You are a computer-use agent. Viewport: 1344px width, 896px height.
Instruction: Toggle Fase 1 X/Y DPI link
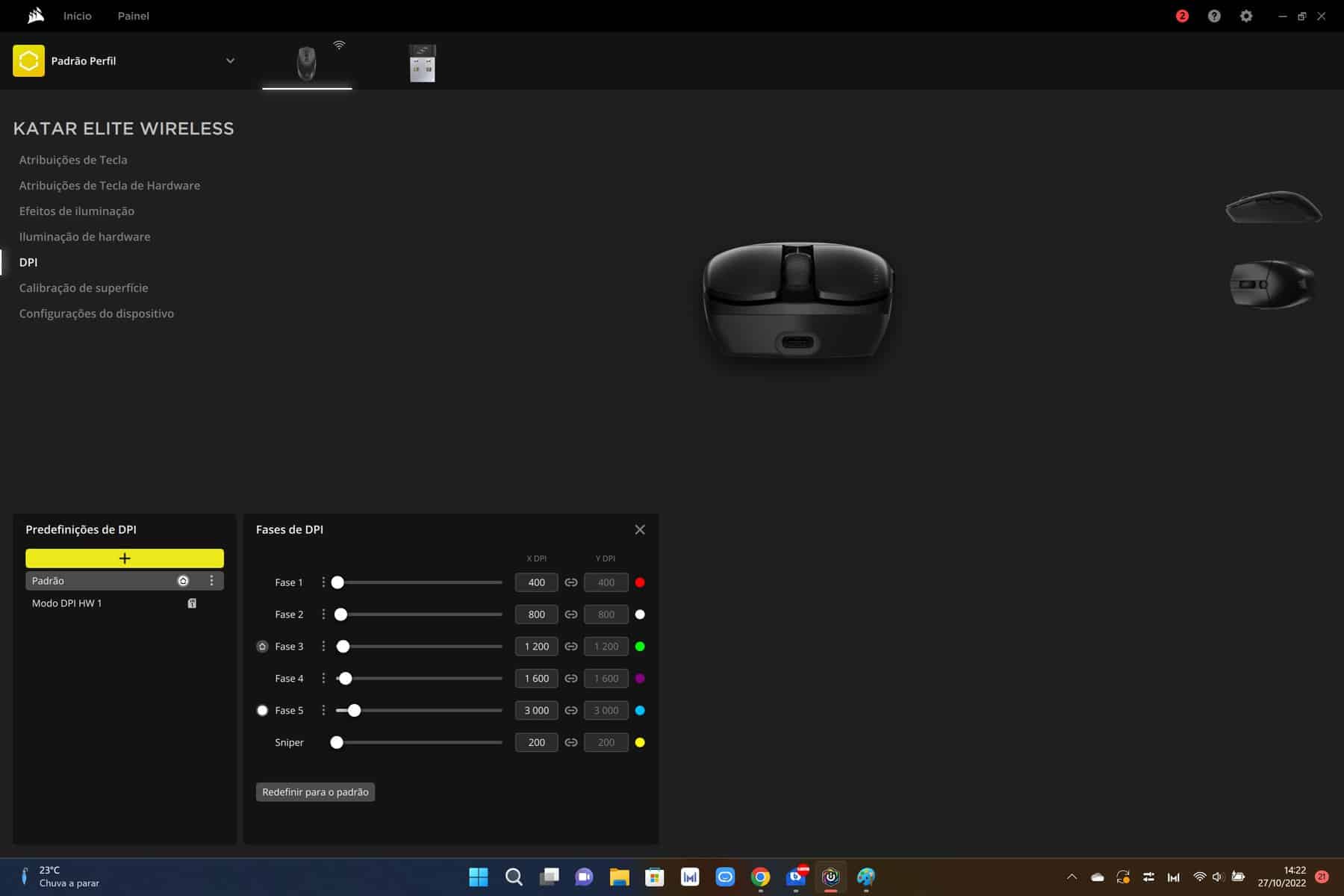click(x=571, y=582)
